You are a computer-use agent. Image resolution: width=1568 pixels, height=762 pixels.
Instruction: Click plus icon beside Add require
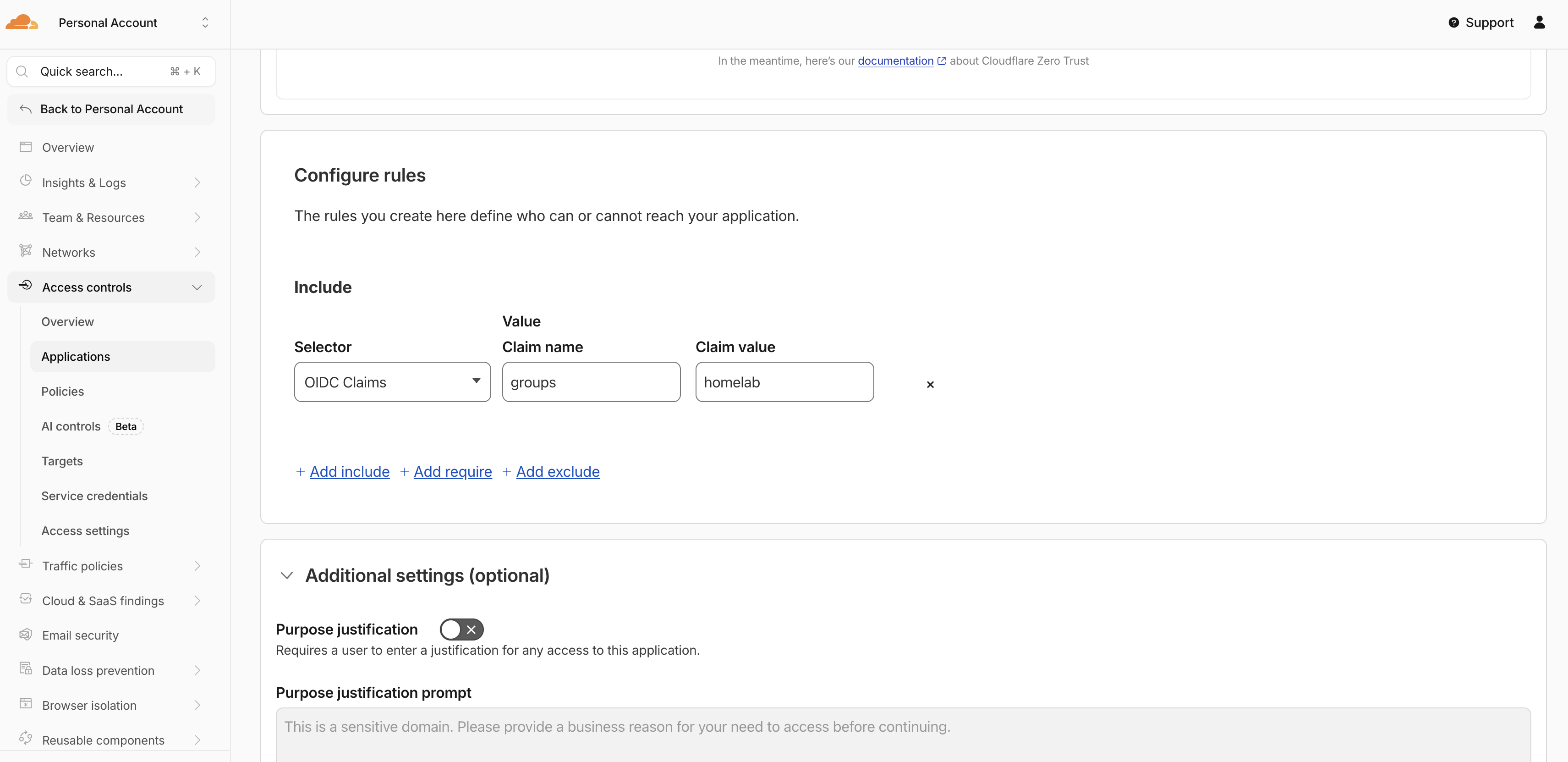coord(404,471)
